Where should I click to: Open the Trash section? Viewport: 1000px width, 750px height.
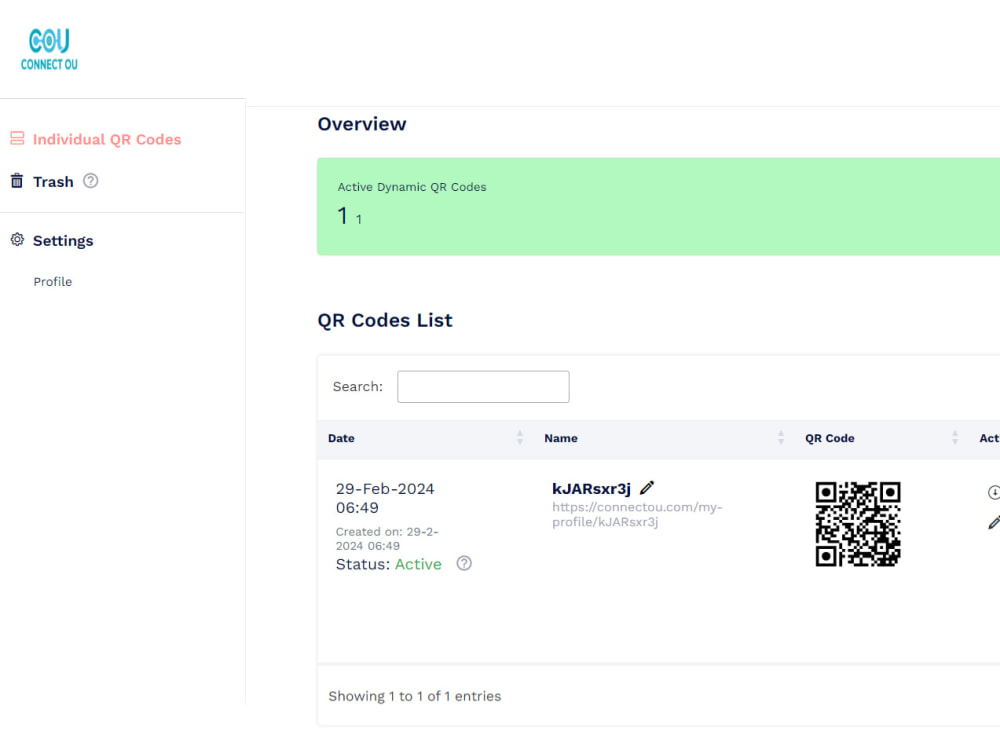tap(53, 182)
